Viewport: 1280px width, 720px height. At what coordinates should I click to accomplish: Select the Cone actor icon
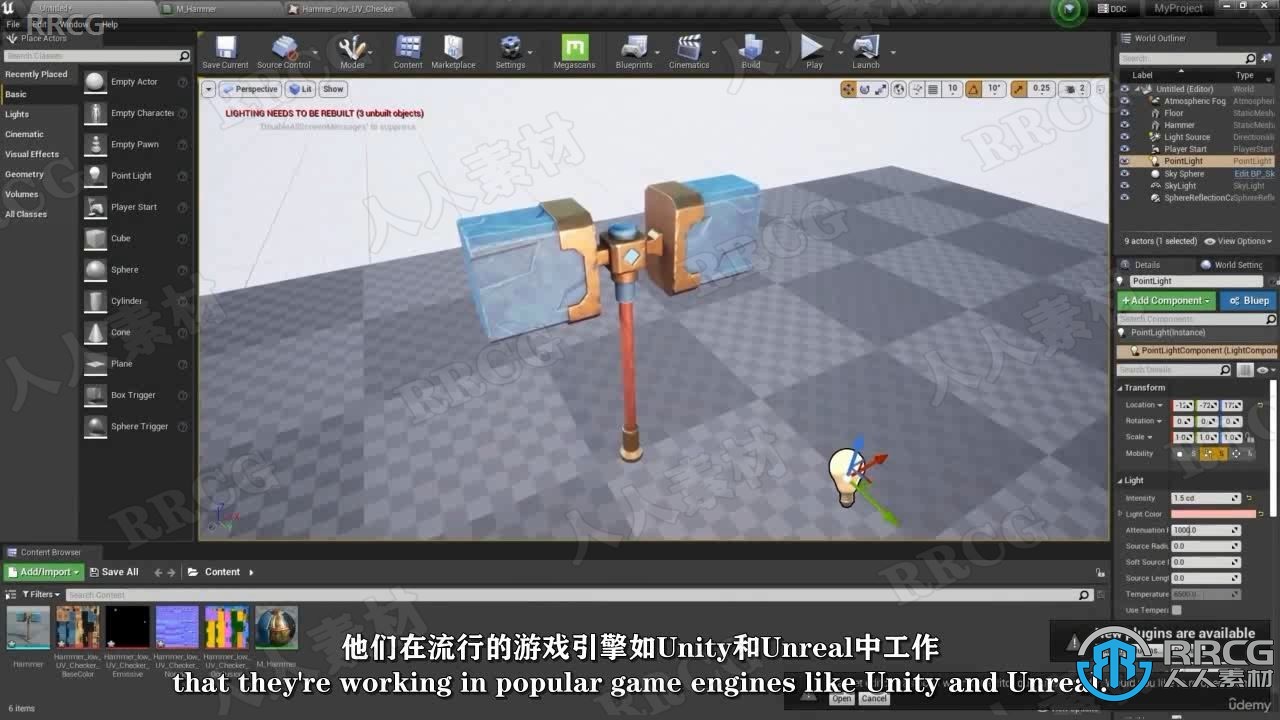point(95,332)
